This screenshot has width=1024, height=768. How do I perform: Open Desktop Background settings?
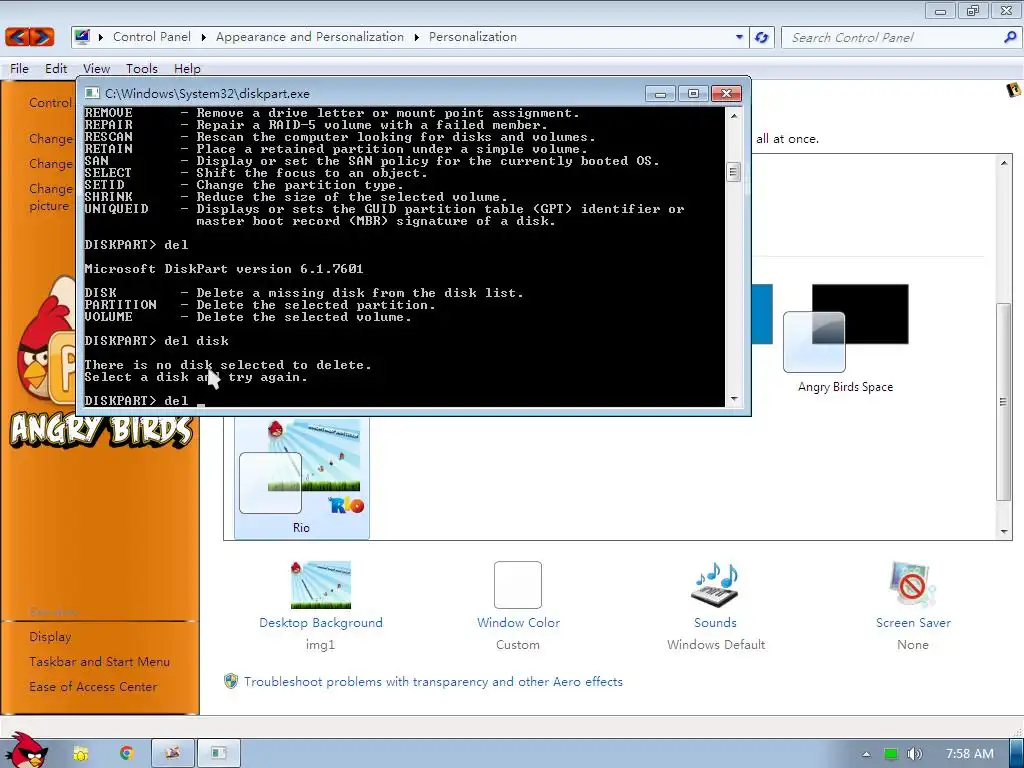[320, 605]
